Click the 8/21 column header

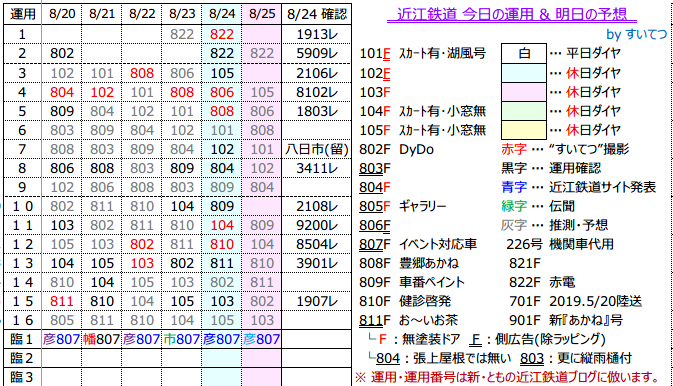tap(102, 14)
